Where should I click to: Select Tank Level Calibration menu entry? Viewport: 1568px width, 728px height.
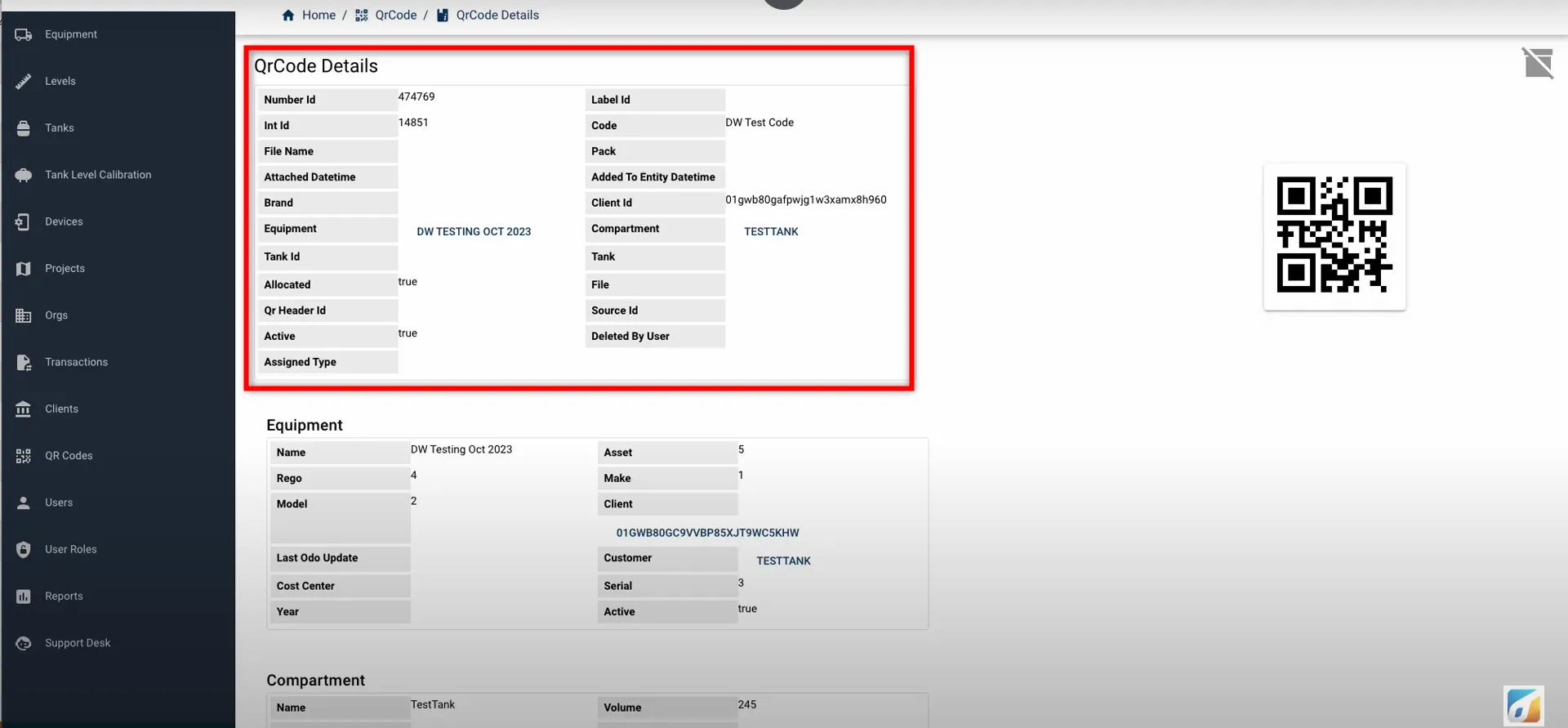(x=98, y=175)
